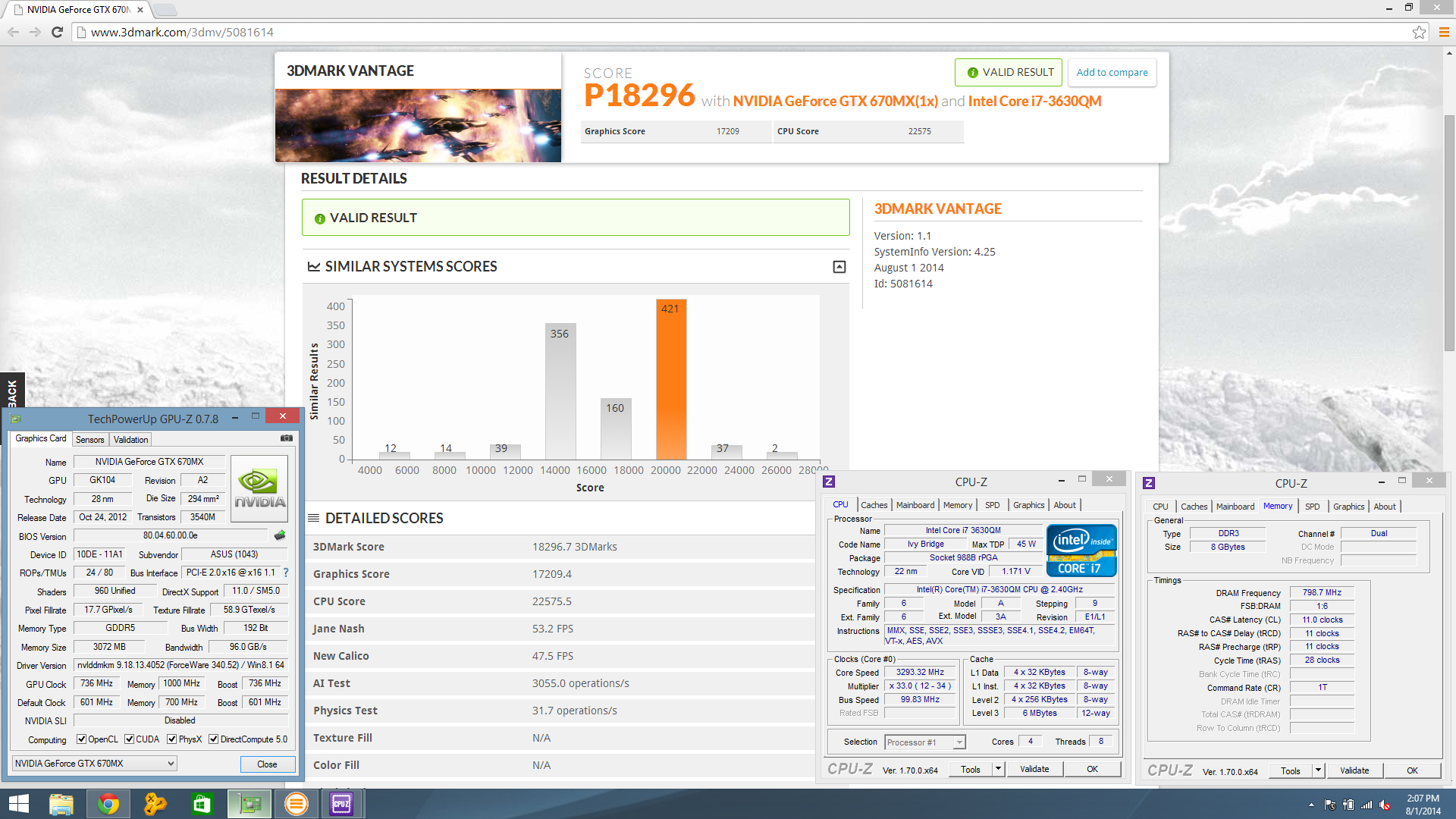The width and height of the screenshot is (1456, 819).
Task: Open Mainboard tab in left CPU-Z
Action: (915, 505)
